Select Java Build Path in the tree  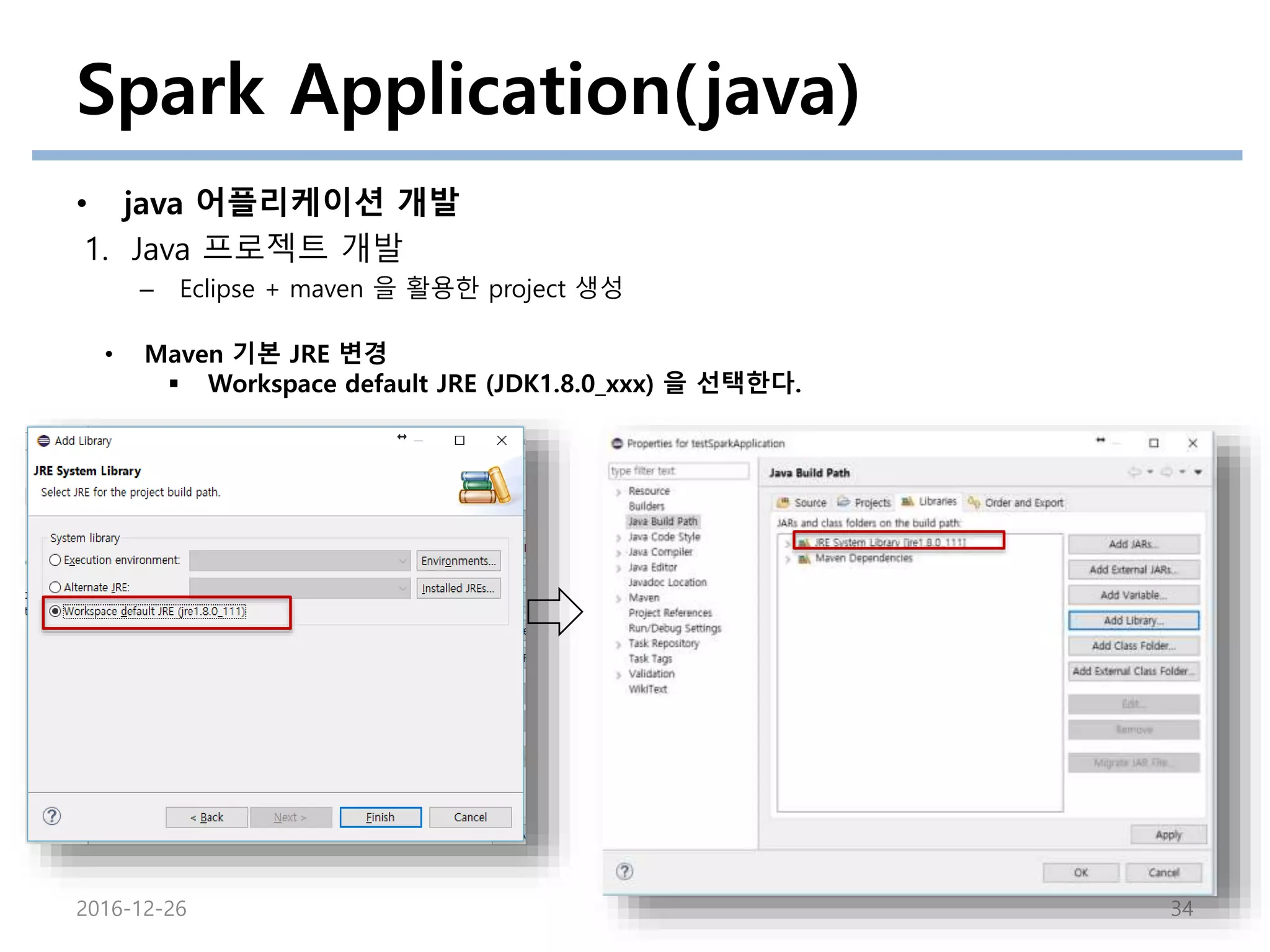pos(662,522)
